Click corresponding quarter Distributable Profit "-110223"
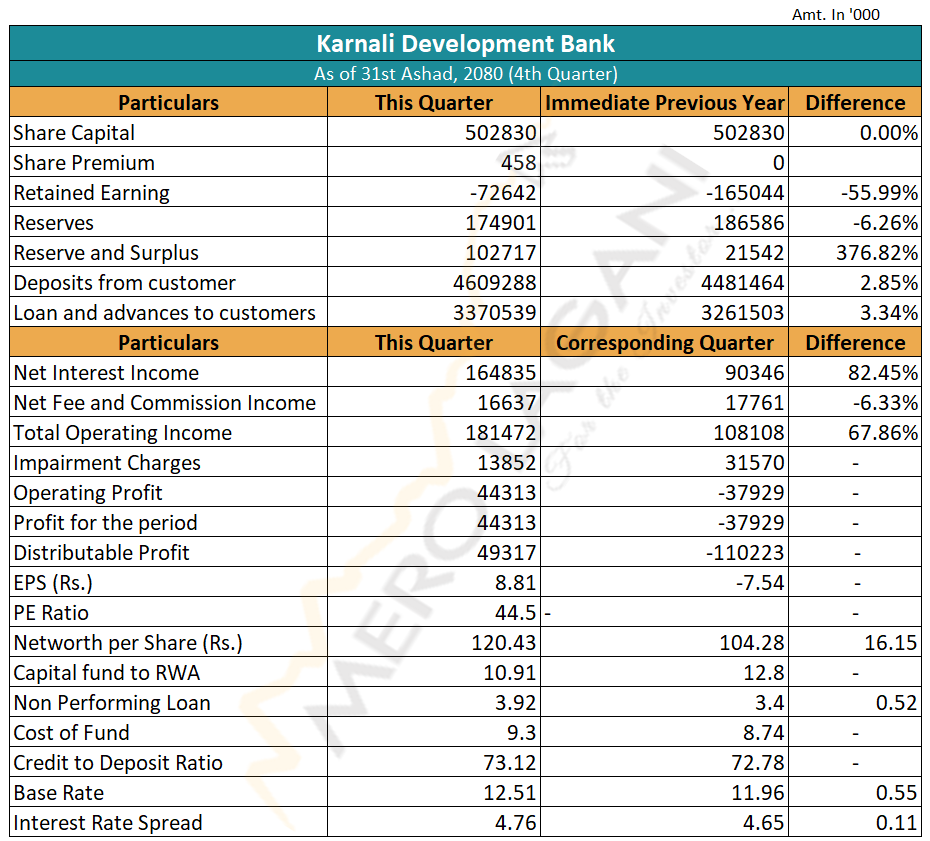Image resolution: width=930 pixels, height=841 pixels. pyautogui.click(x=745, y=553)
